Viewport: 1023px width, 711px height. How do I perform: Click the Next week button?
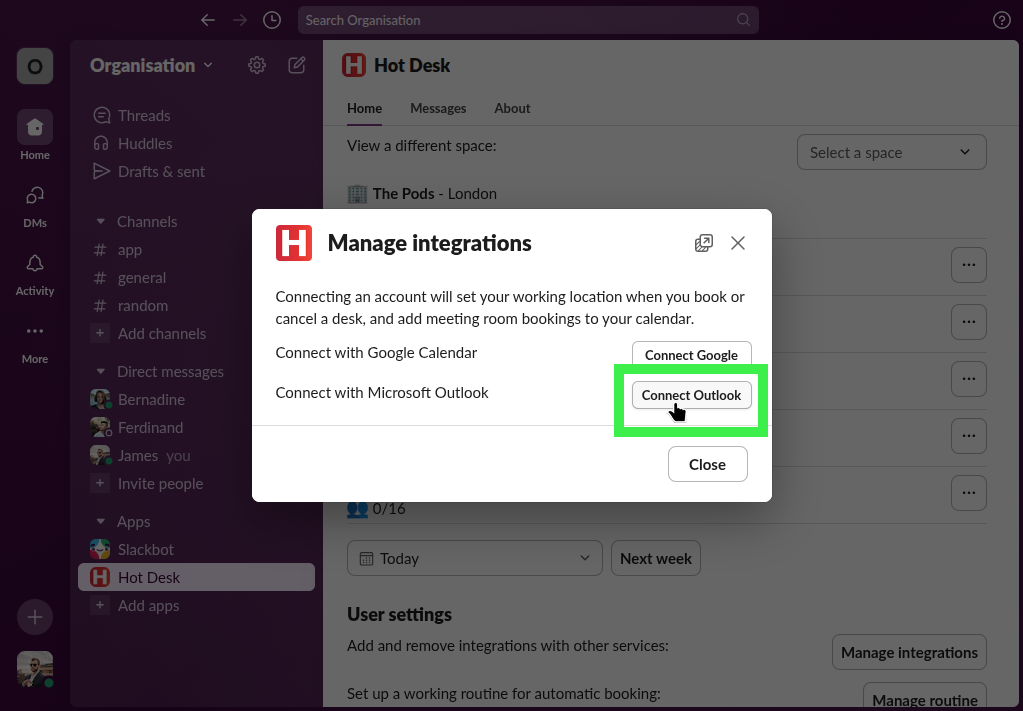point(656,558)
